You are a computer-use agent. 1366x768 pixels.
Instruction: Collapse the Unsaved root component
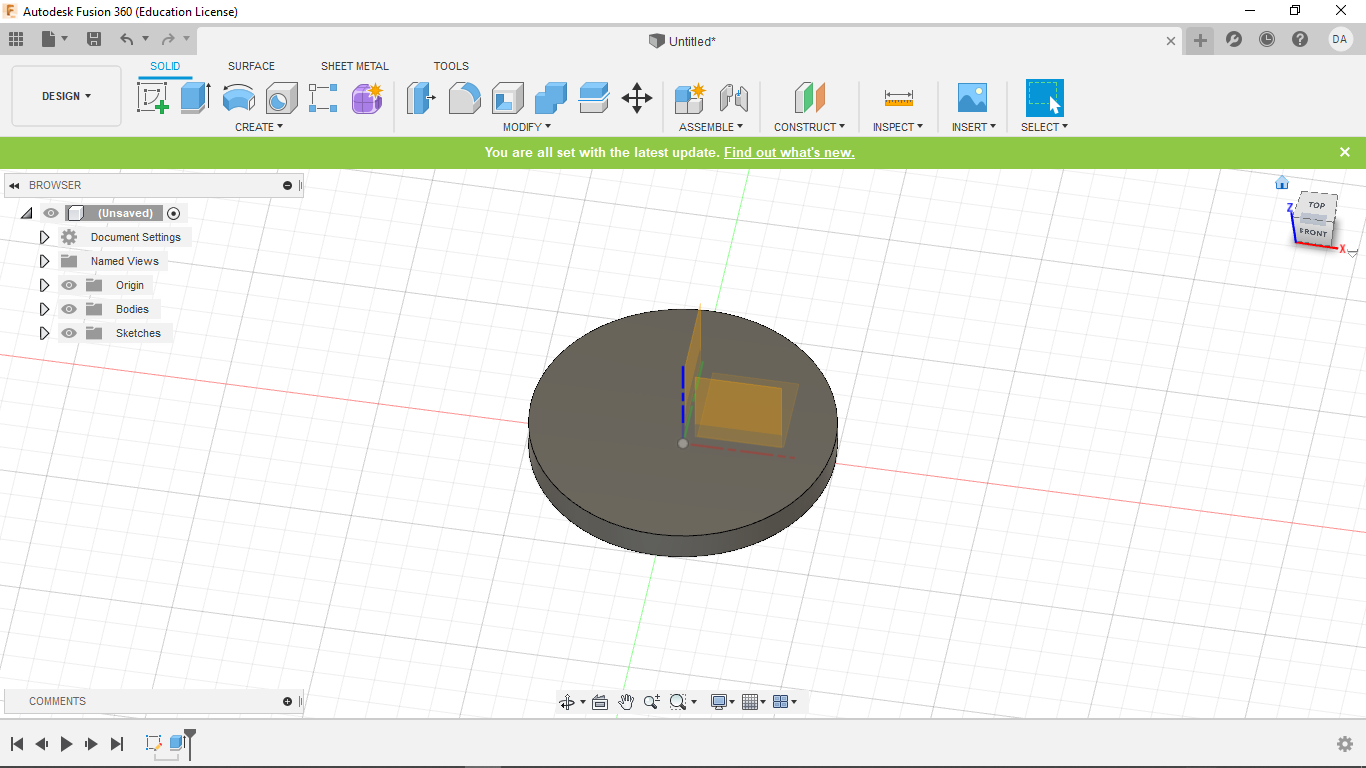27,213
